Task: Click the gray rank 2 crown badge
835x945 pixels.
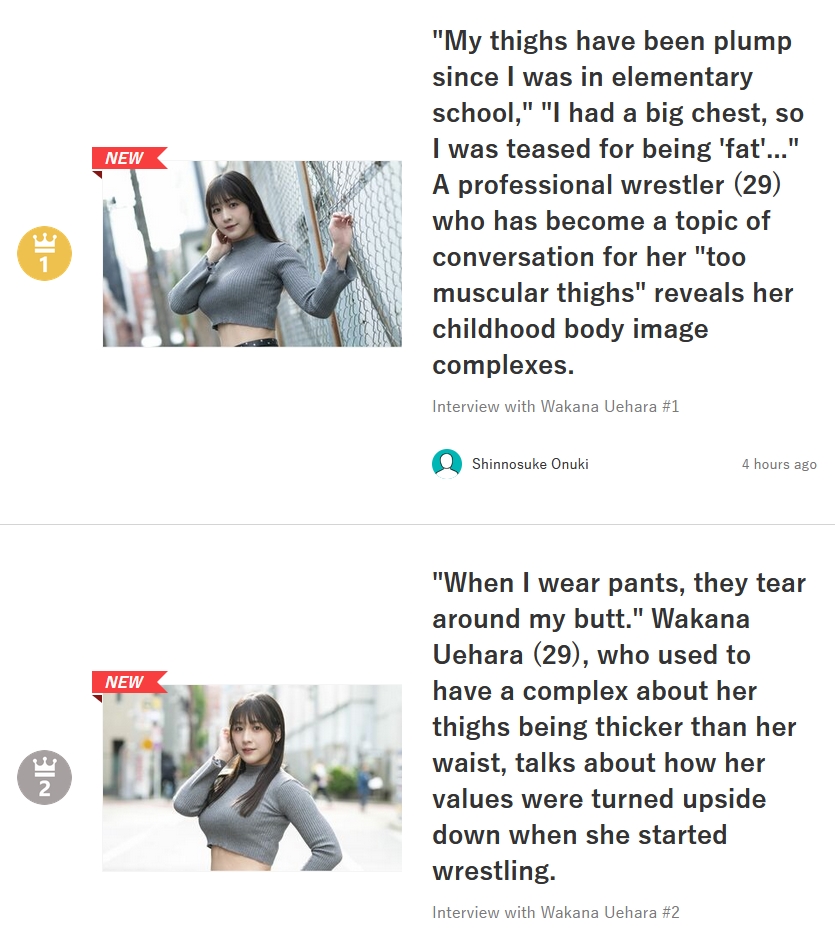Action: 44,777
